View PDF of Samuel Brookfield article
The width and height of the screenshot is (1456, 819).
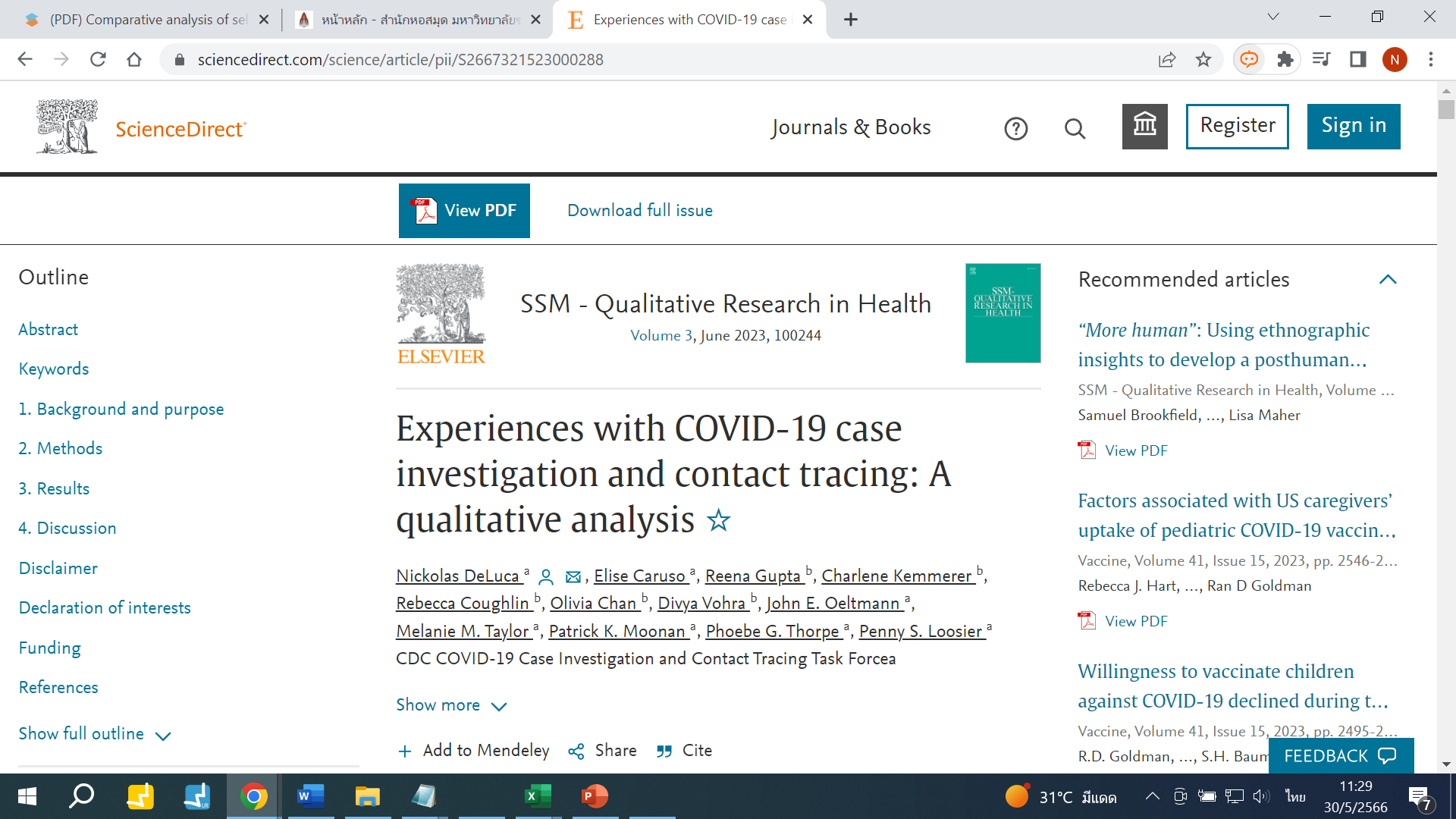coord(1123,450)
